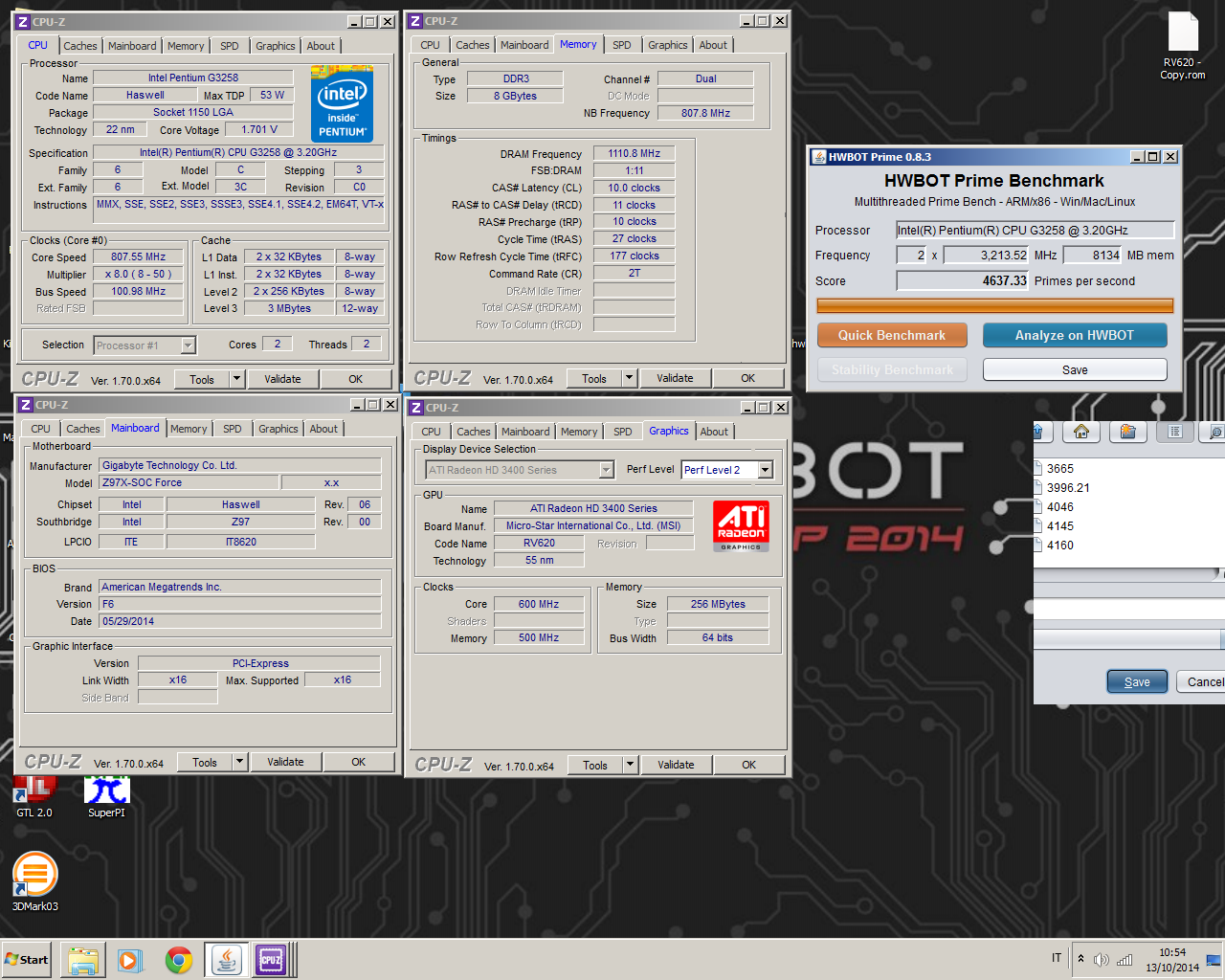Switch to Java app in taskbar

pos(227,960)
